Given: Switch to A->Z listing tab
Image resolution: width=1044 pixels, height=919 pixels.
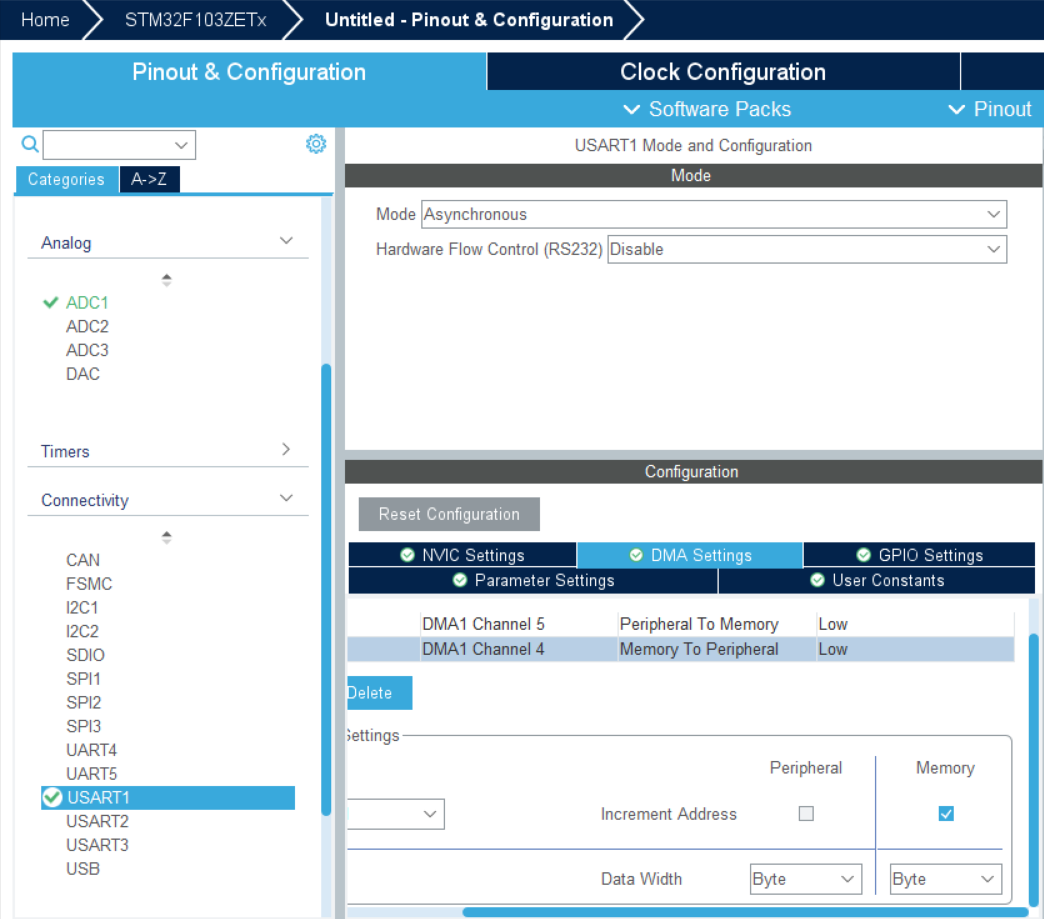Looking at the screenshot, I should [149, 179].
